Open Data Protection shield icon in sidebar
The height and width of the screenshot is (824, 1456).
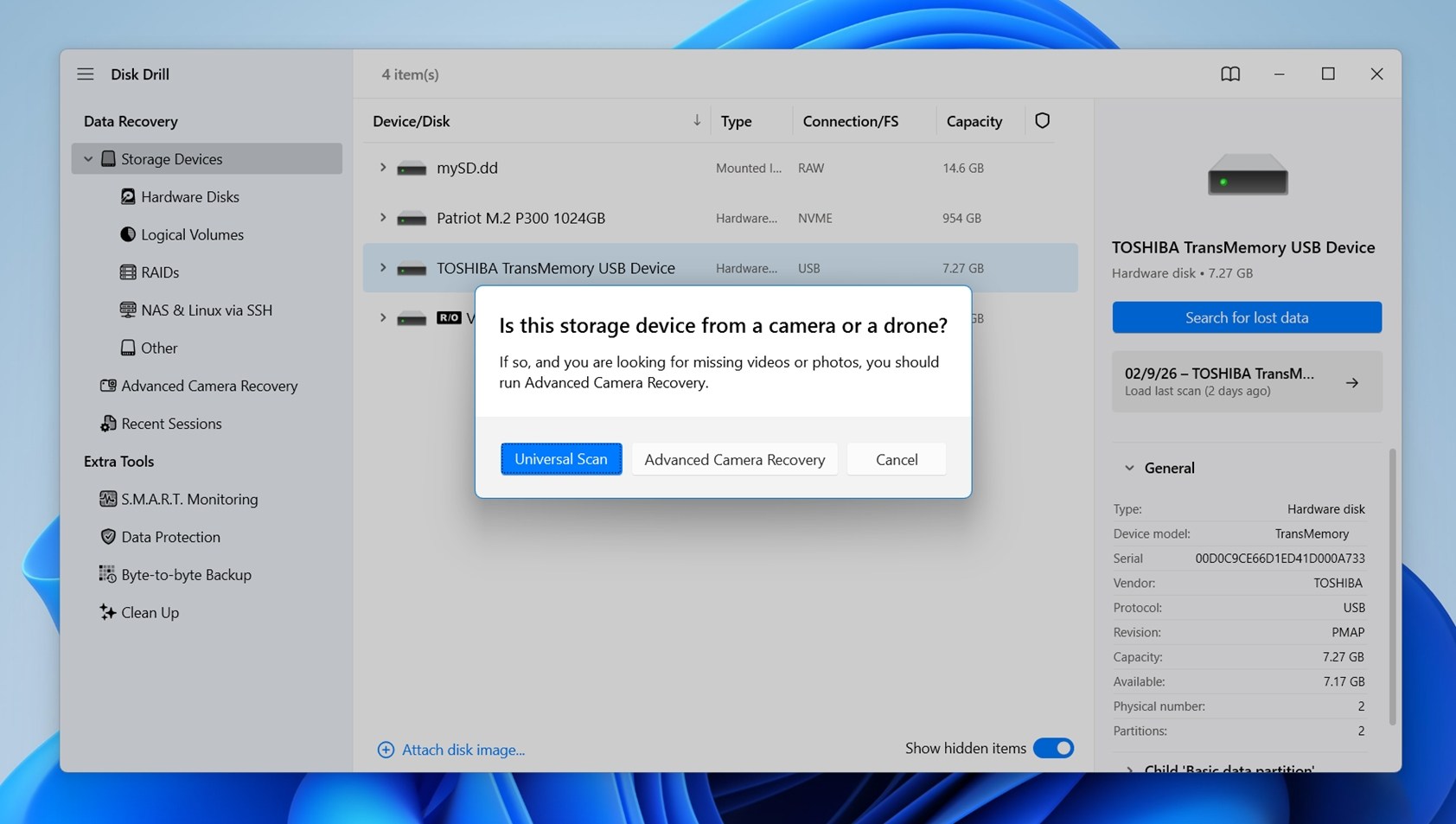pos(108,537)
